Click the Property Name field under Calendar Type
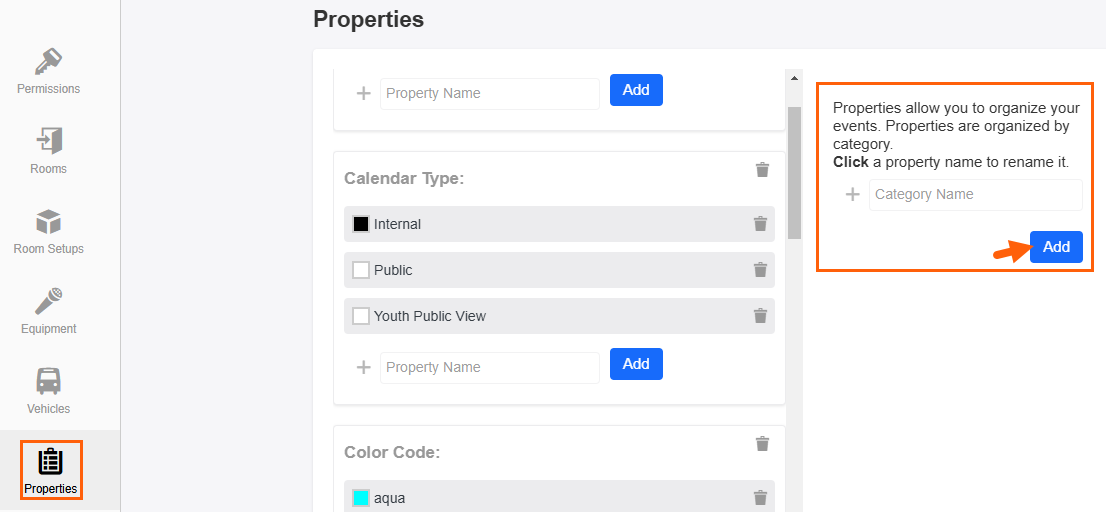Image resolution: width=1106 pixels, height=512 pixels. (490, 367)
